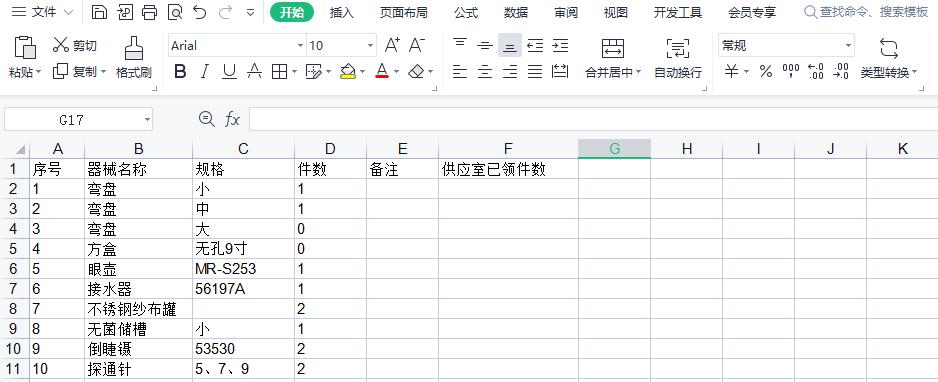Image resolution: width=938 pixels, height=382 pixels.
Task: Redo the last action
Action: click(x=226, y=12)
